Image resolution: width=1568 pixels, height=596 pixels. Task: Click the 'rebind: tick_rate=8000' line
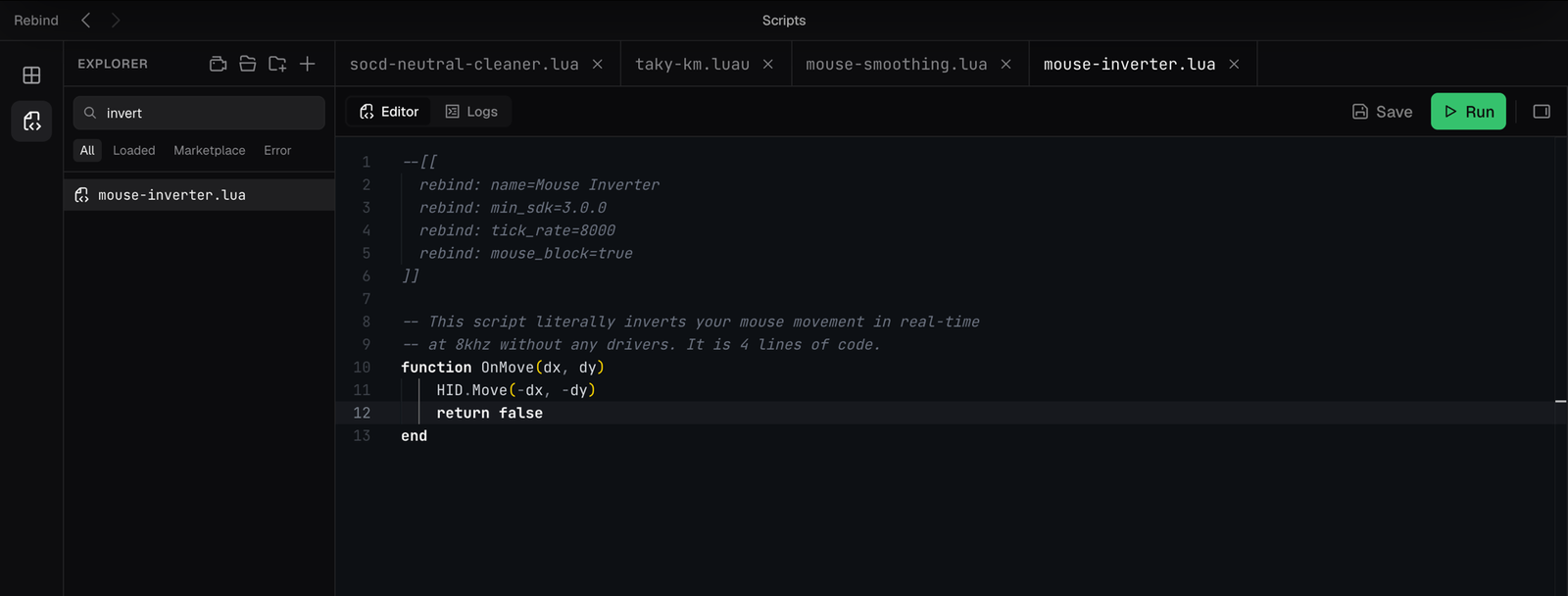[517, 230]
